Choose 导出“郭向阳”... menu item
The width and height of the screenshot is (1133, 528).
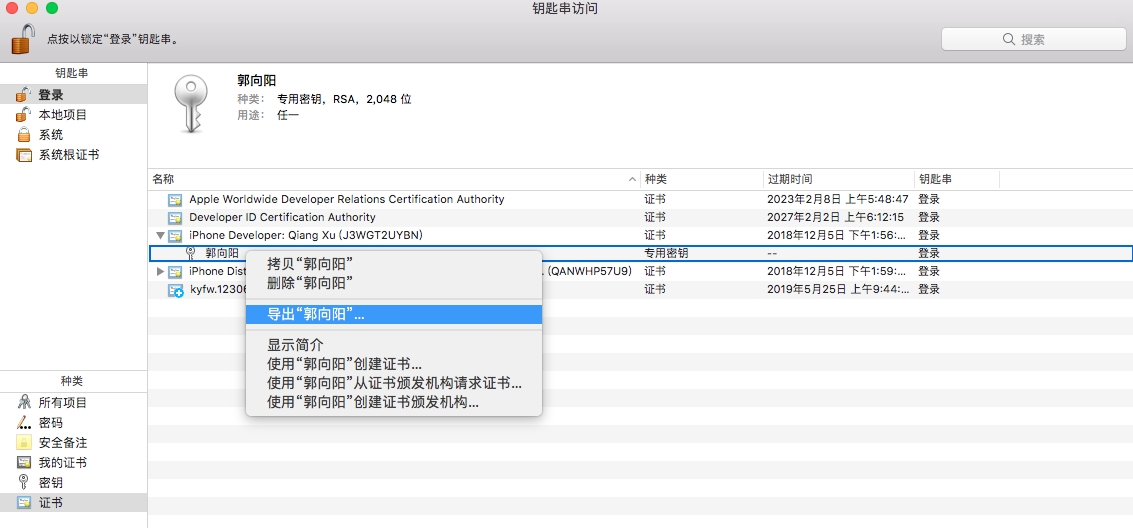click(394, 314)
